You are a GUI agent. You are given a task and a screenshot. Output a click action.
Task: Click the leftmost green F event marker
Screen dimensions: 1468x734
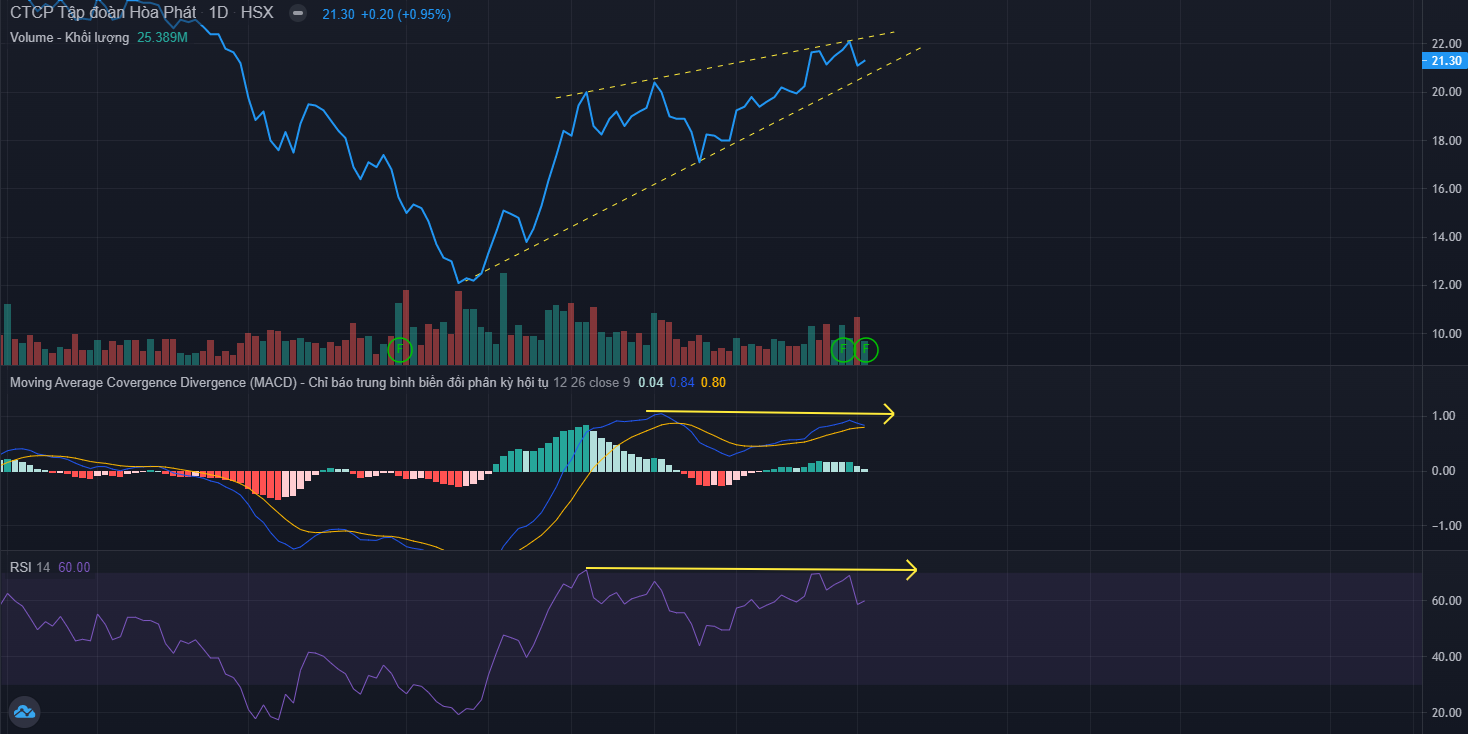coord(399,349)
